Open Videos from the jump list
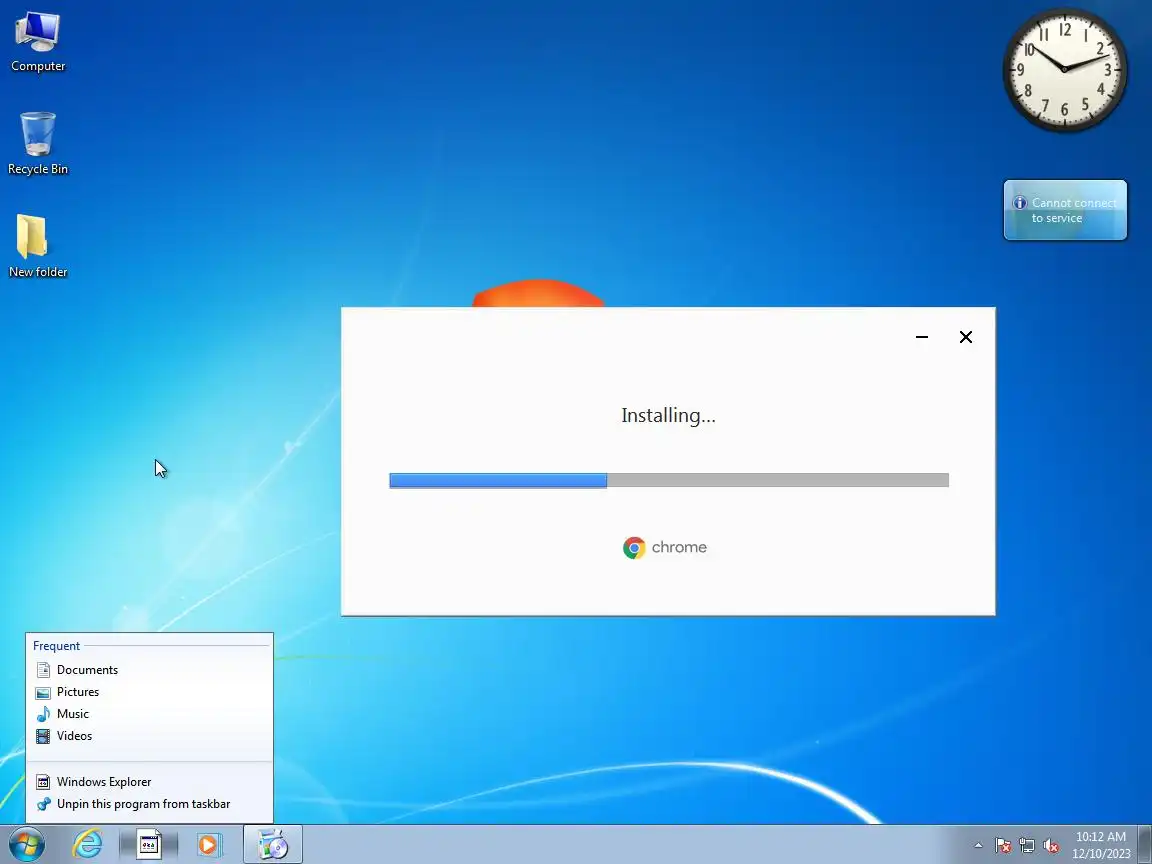This screenshot has height=864, width=1152. click(x=149, y=735)
